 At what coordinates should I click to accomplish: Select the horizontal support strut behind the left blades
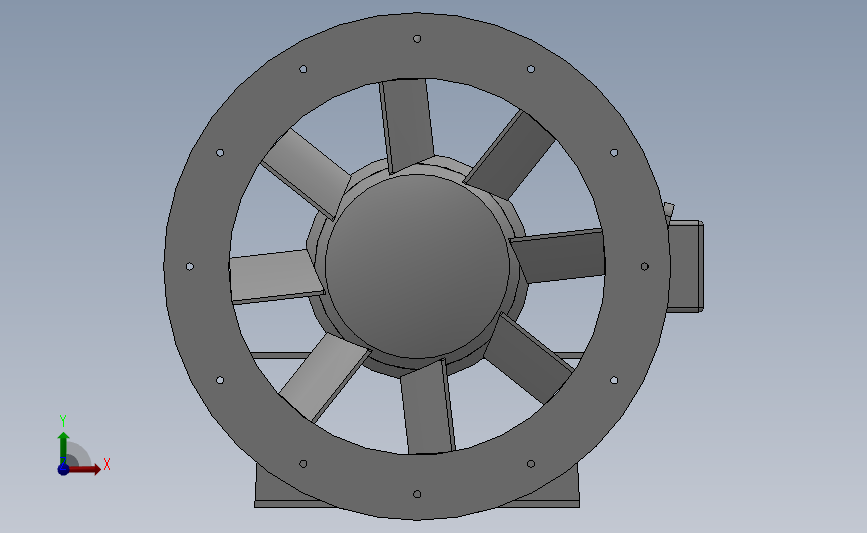click(x=281, y=356)
